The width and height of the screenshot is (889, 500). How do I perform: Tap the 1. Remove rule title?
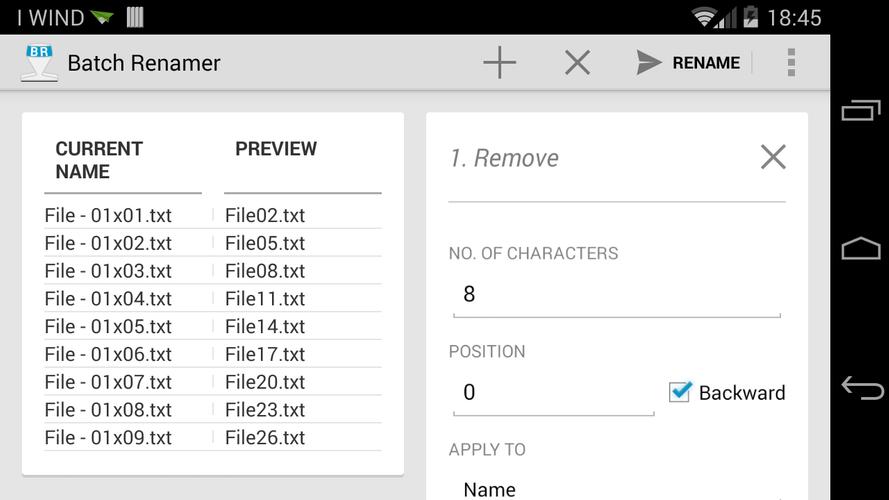pyautogui.click(x=504, y=158)
